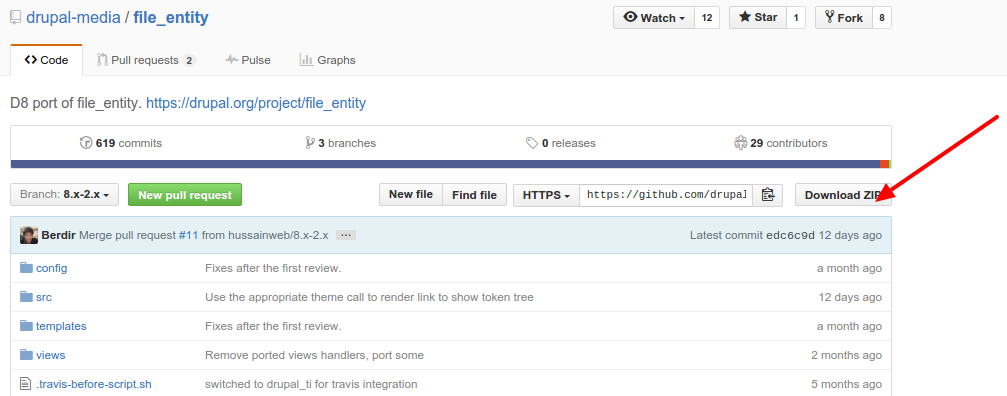Open the 0 releases page
The image size is (1007, 396).
[561, 143]
